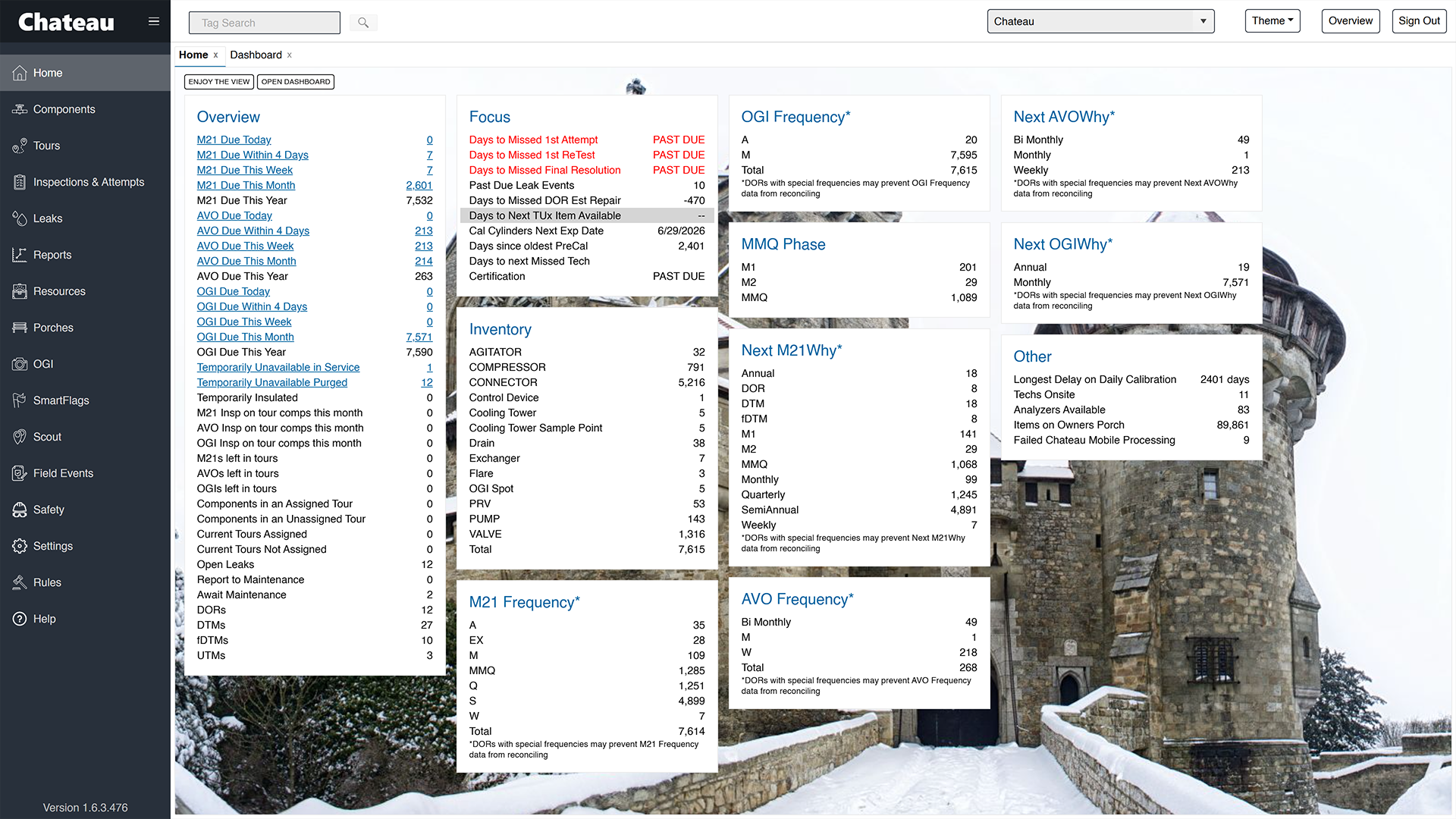Focus the Tag Search input field
This screenshot has height=819, width=1456.
[x=264, y=23]
